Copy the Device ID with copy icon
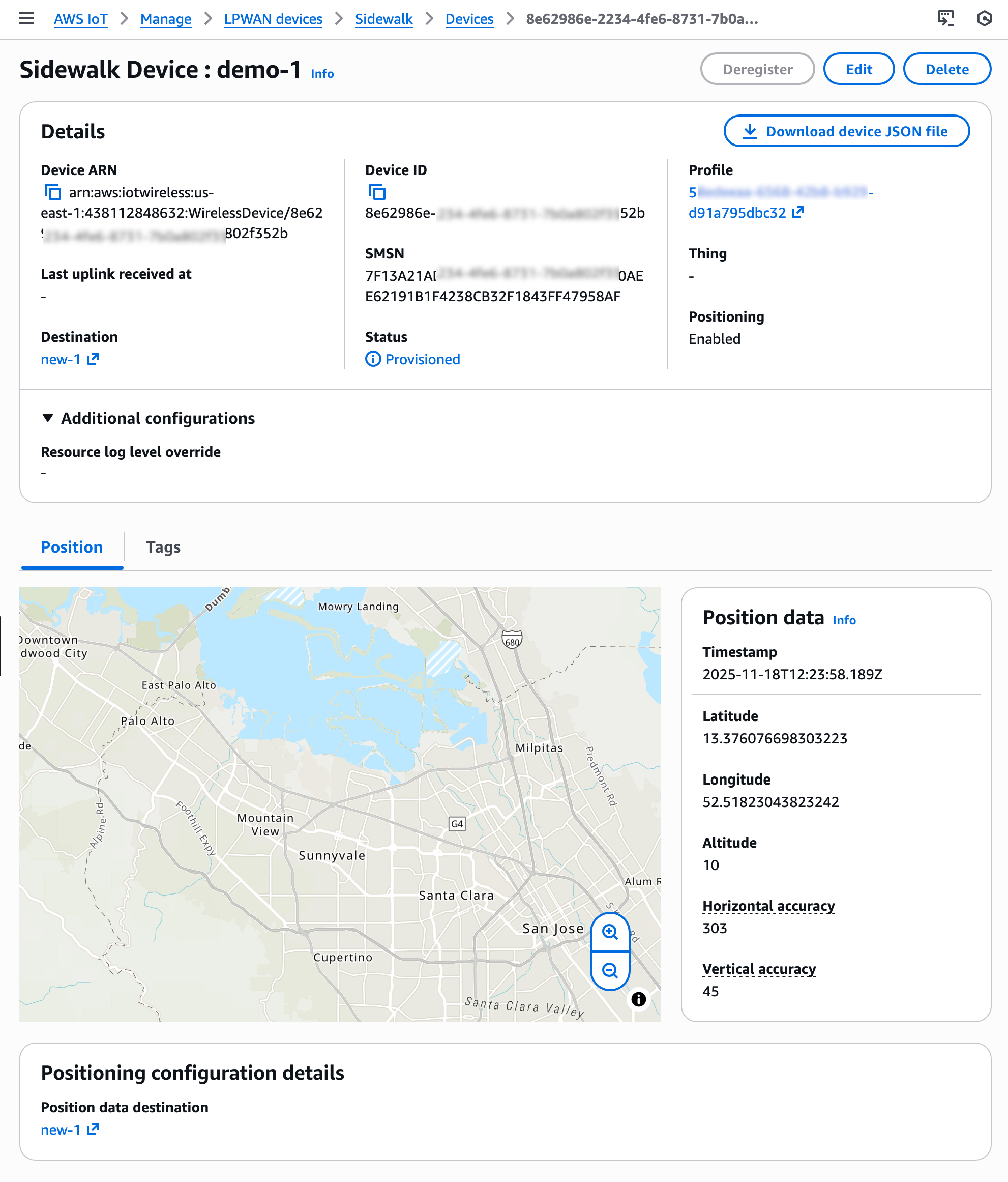 click(377, 192)
